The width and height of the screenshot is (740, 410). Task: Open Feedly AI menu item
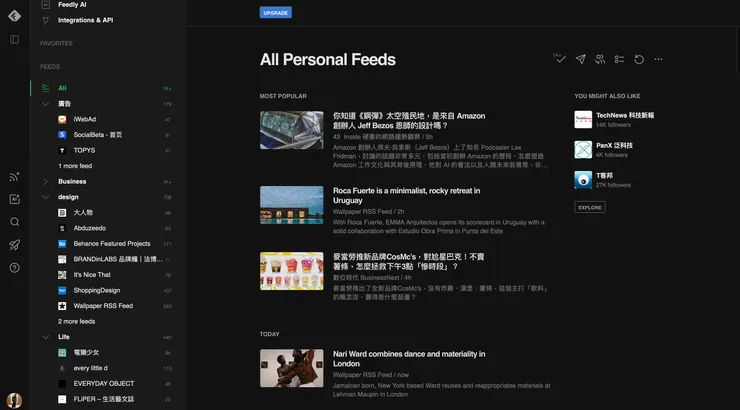[72, 5]
